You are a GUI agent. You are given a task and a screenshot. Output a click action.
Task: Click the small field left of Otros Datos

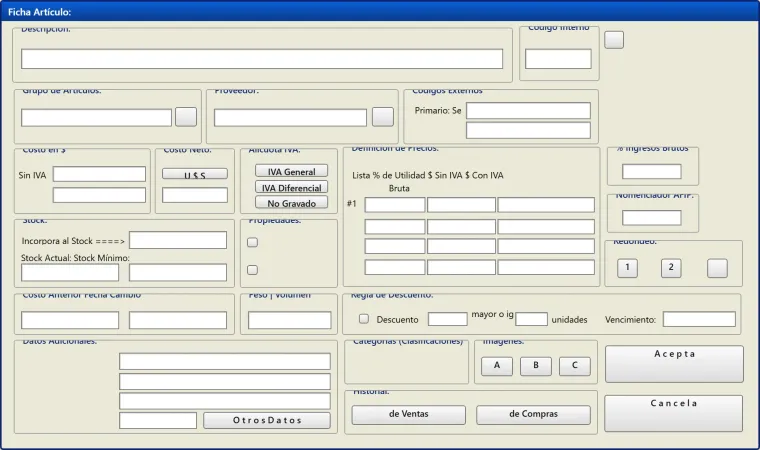pos(158,420)
